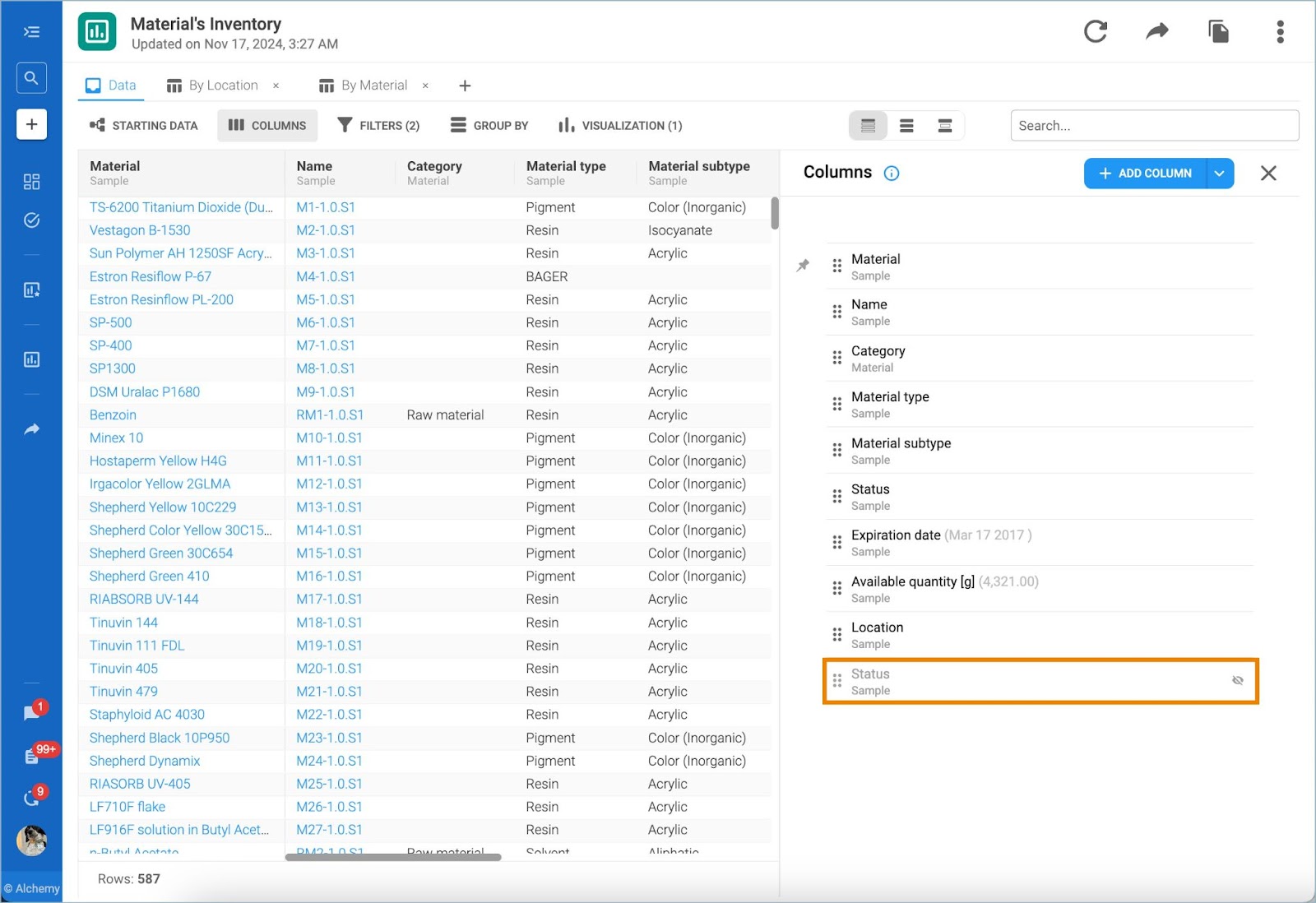Duplicate the report with the copy icon
This screenshot has width=1316, height=903.
1218,32
